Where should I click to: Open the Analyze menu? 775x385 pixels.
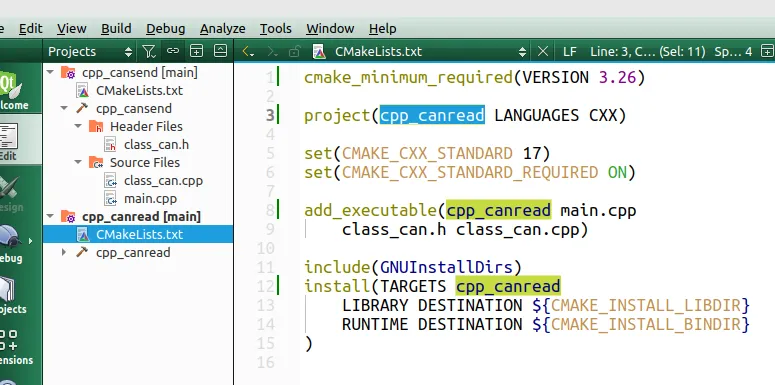(222, 29)
